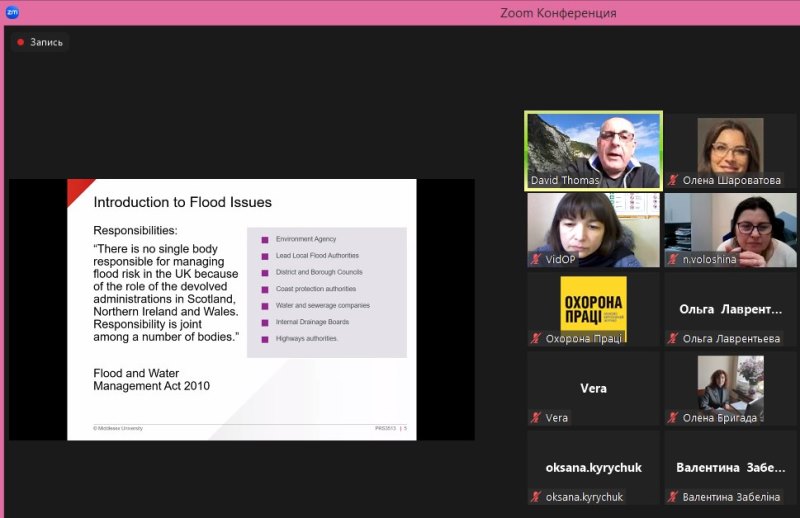Click the muted mic icon beside Олена Бригада
Viewport: 800px width, 518px height.
pos(673,417)
